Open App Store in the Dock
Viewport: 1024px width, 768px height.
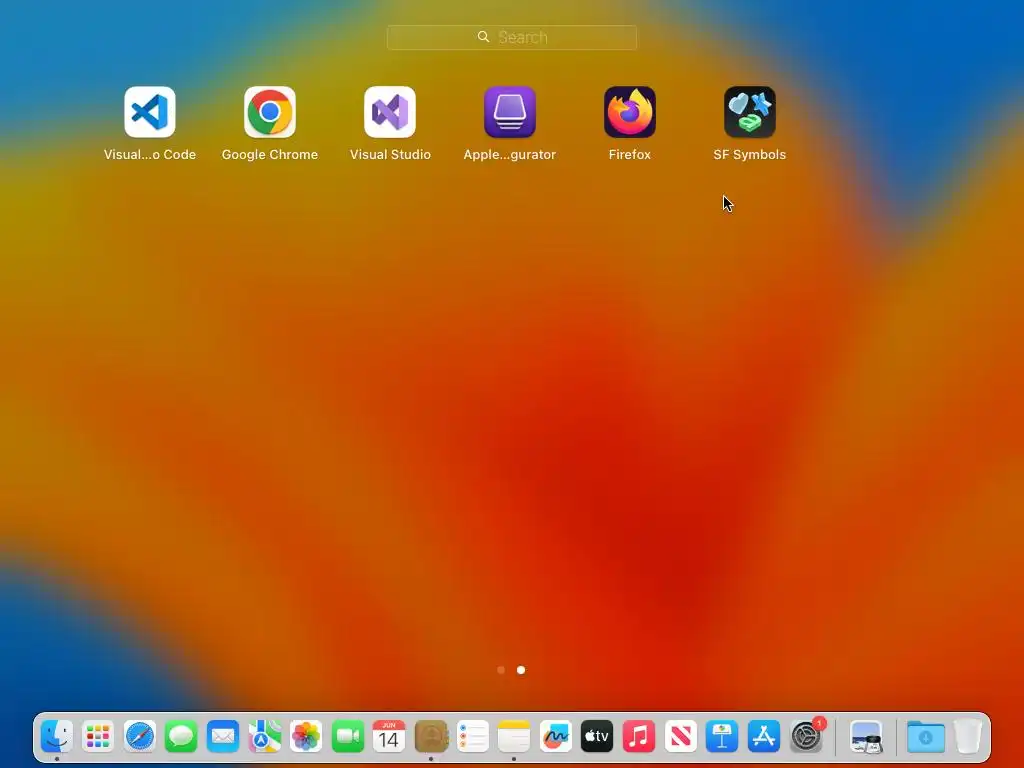point(763,737)
